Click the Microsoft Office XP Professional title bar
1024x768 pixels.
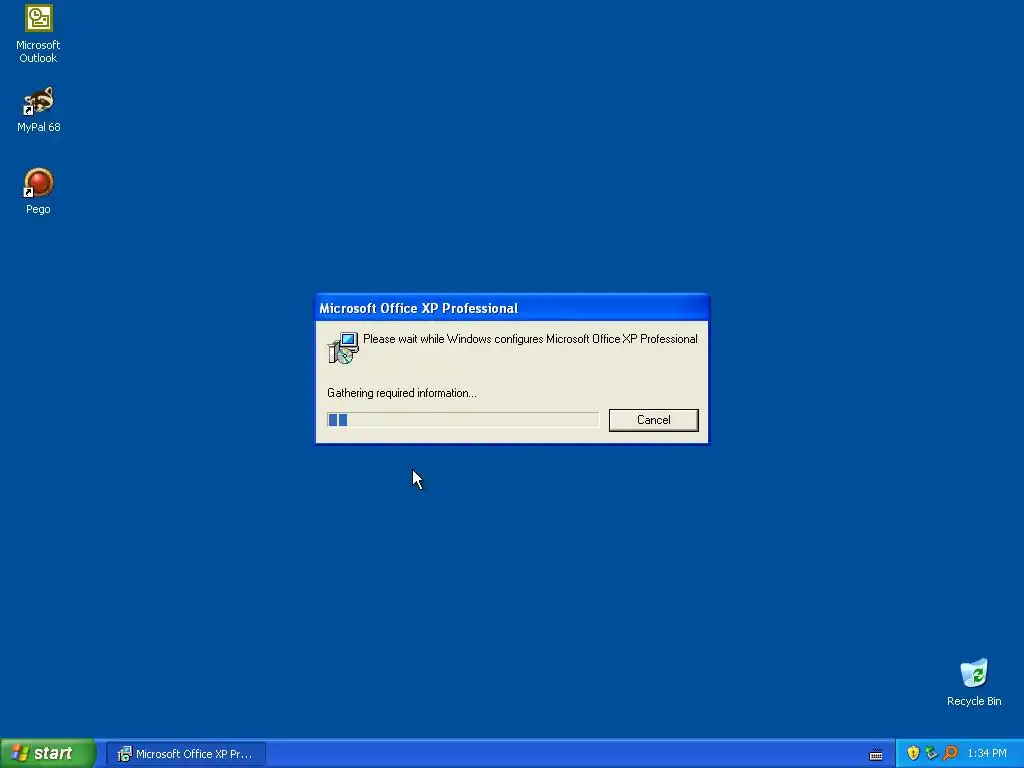click(512, 308)
